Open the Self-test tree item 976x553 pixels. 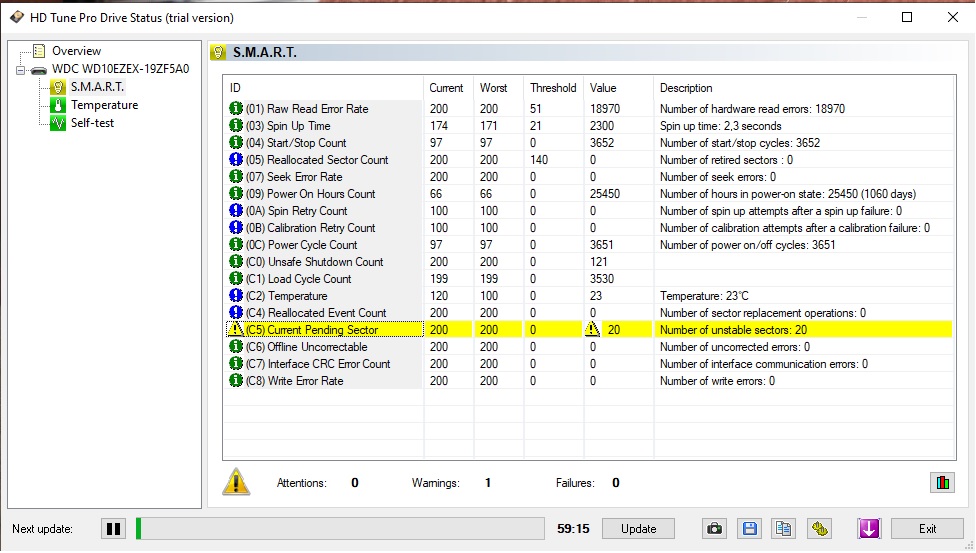92,123
